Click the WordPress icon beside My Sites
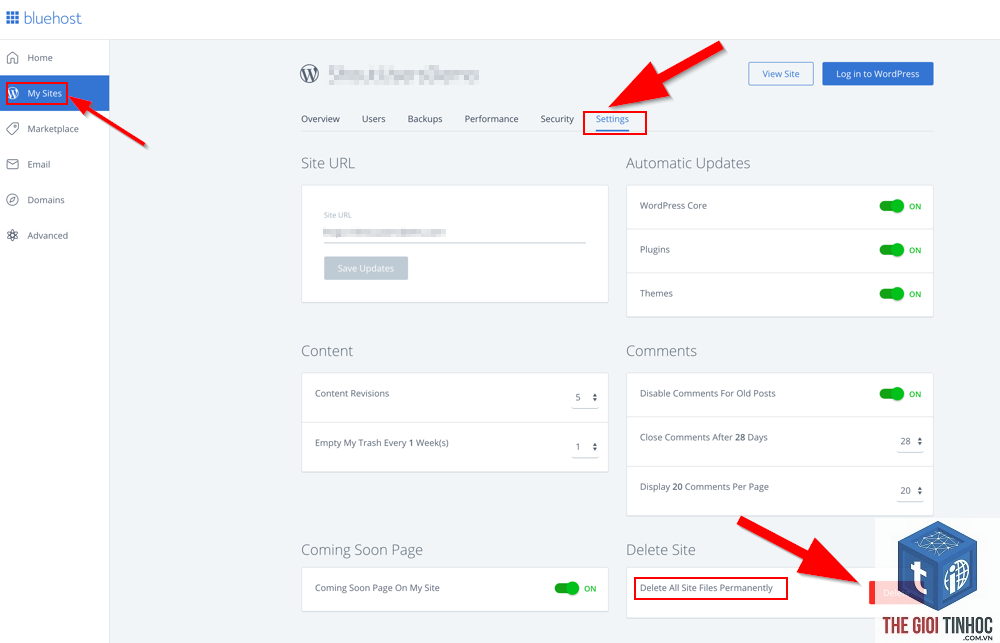The height and width of the screenshot is (643, 1000). click(x=13, y=93)
